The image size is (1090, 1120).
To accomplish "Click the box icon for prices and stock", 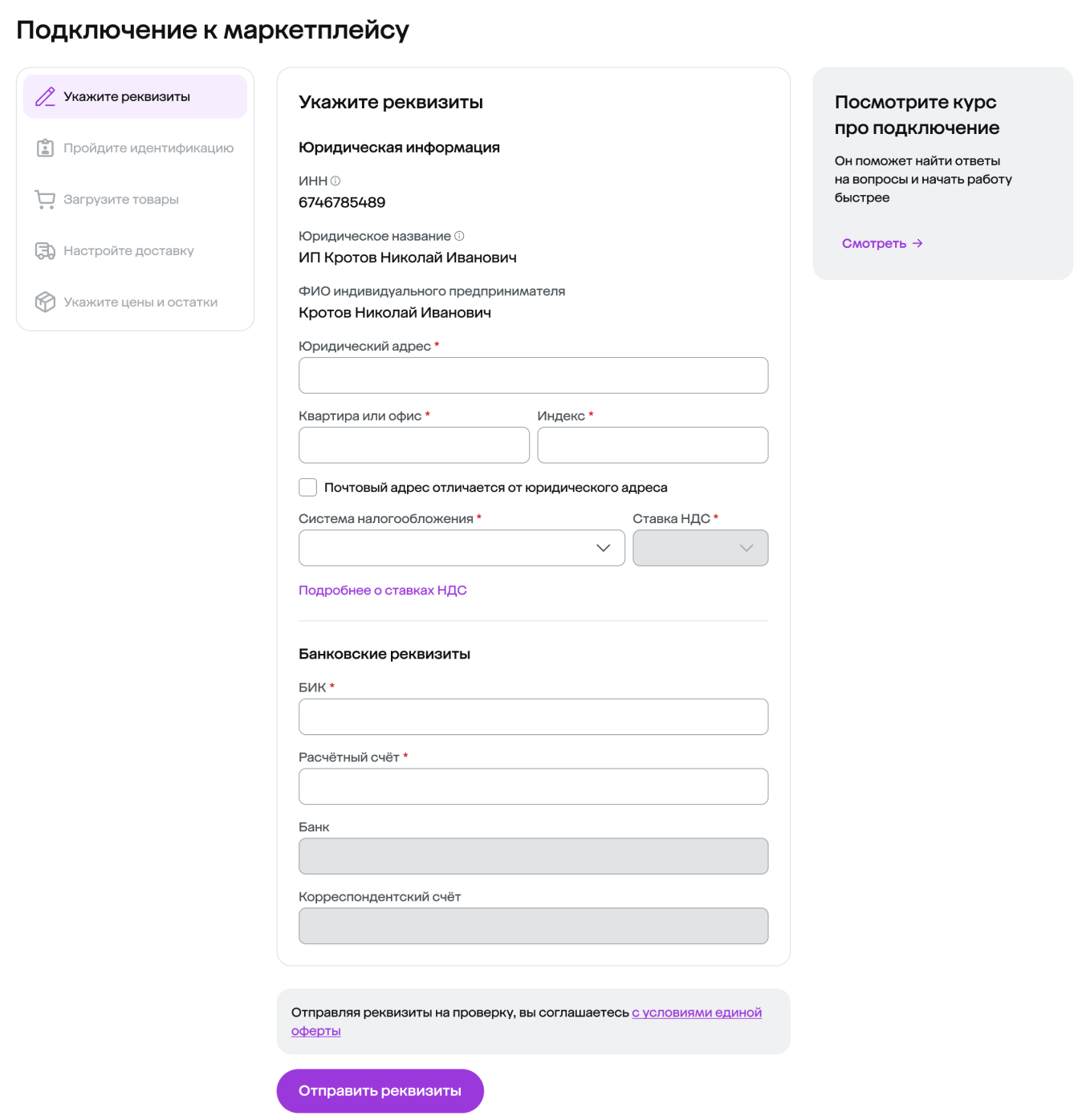I will 46,302.
